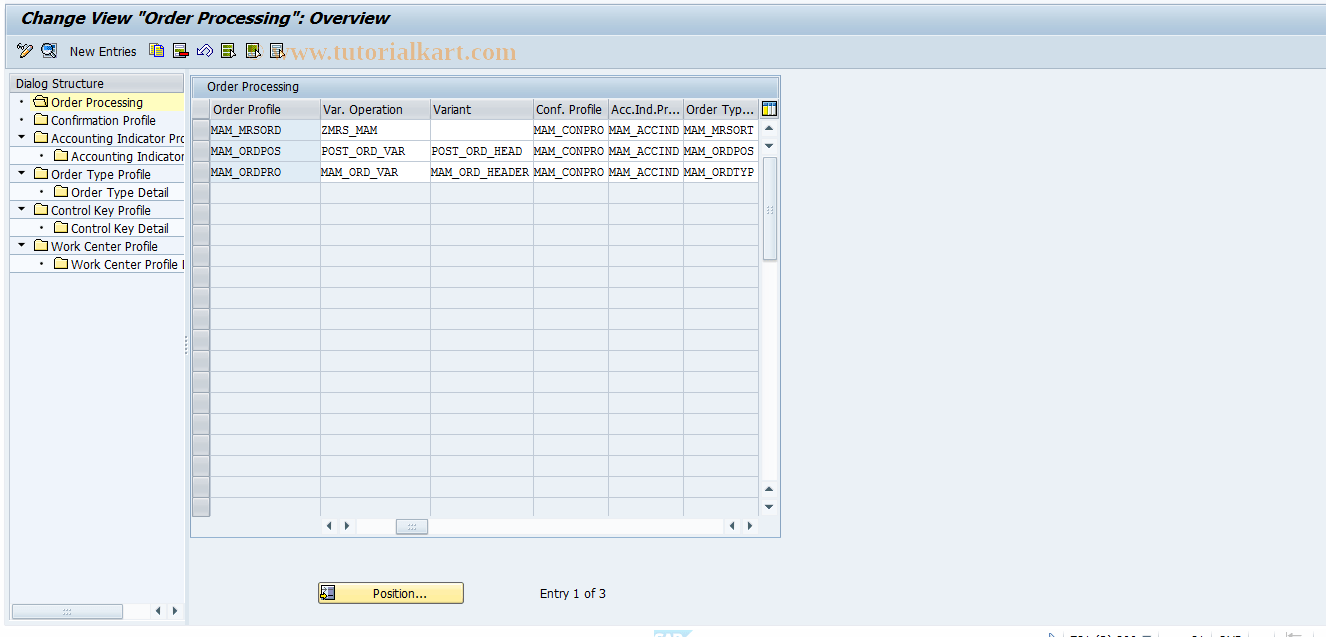Screen dimensions: 1326x637
Task: Collapse the Accounting Indicator Profile node
Action: 19,138
